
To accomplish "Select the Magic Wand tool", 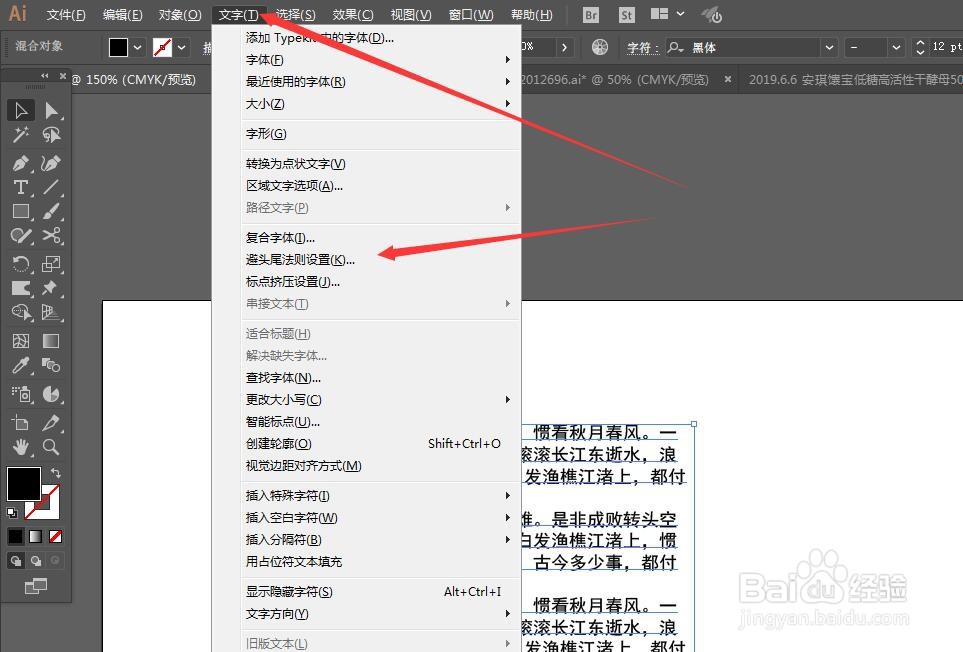I will click(x=21, y=134).
